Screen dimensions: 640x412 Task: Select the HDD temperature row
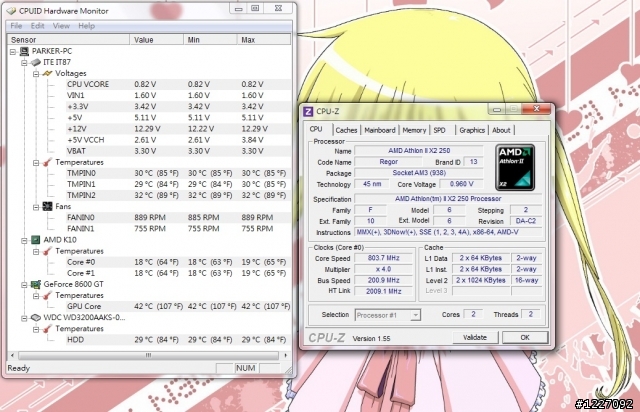click(x=179, y=340)
